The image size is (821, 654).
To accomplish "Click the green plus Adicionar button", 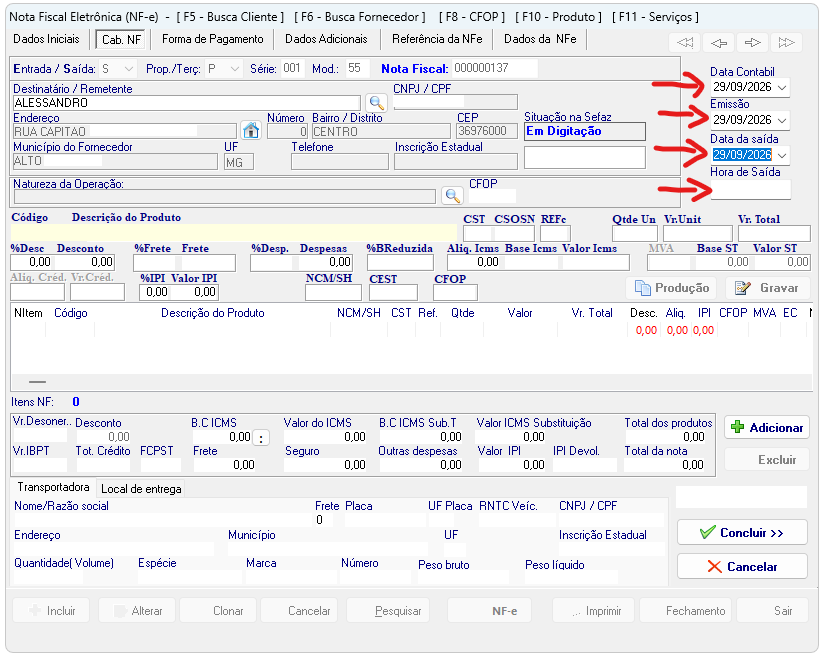I will 767,428.
